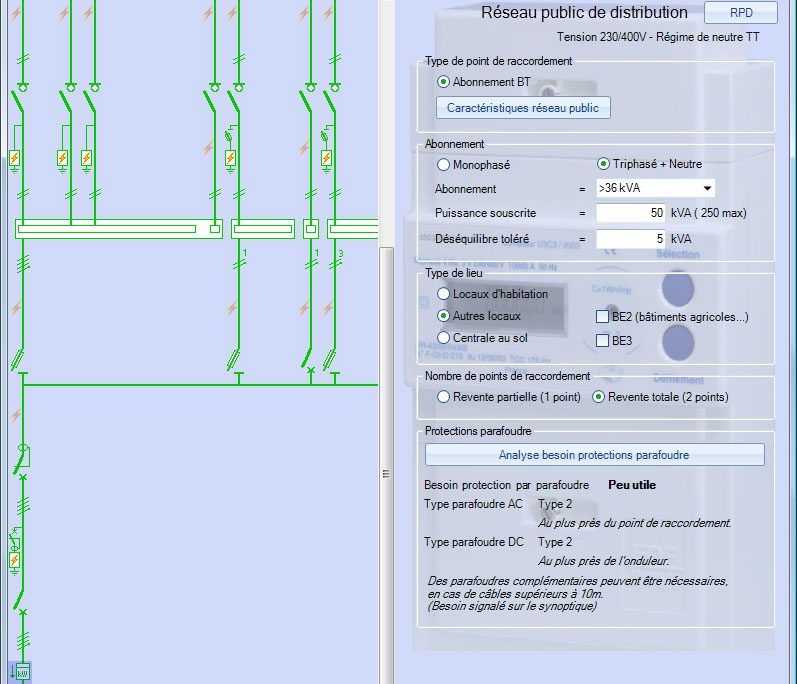The image size is (797, 684).
Task: Click the fifth switch-disconnector in the top row
Action: (235, 98)
